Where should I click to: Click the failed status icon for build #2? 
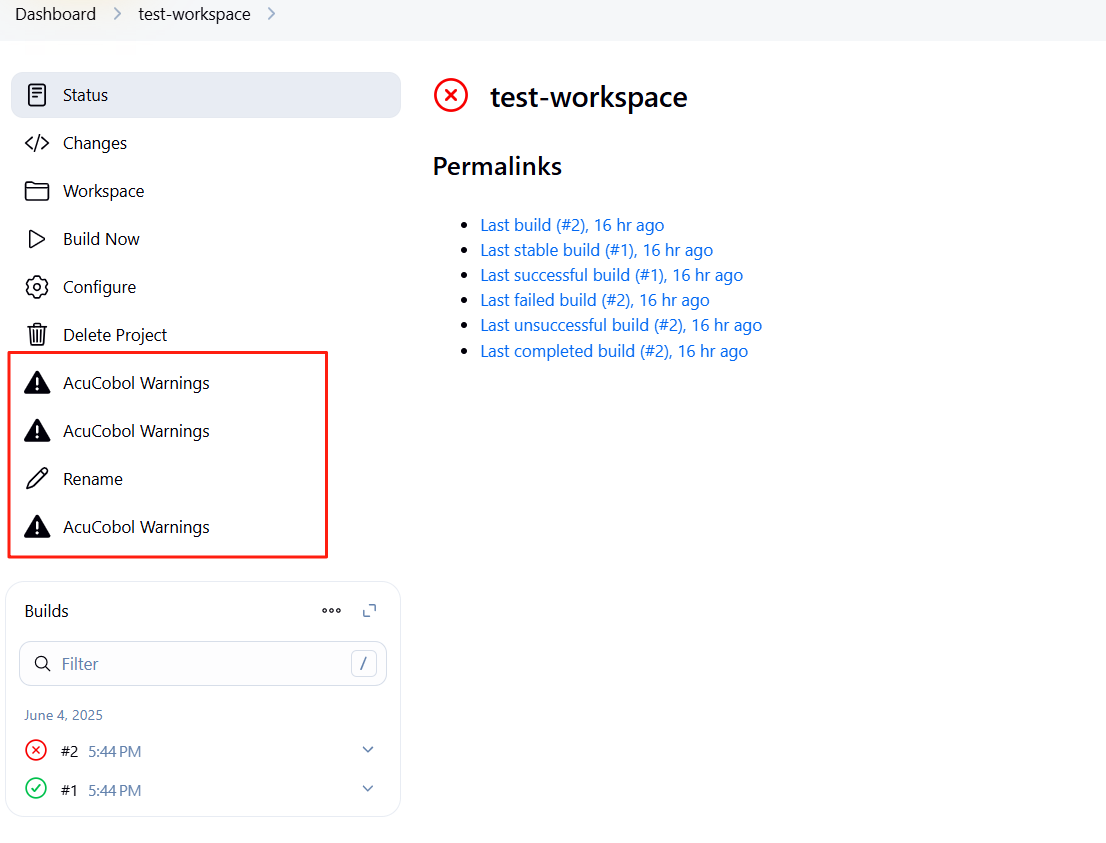coord(36,750)
